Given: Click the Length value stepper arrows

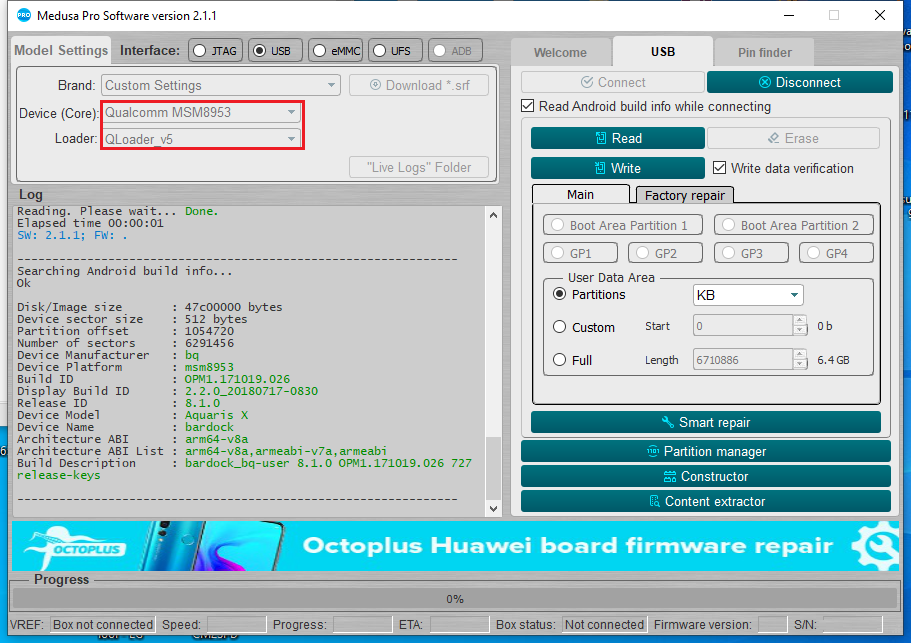Looking at the screenshot, I should pos(800,360).
